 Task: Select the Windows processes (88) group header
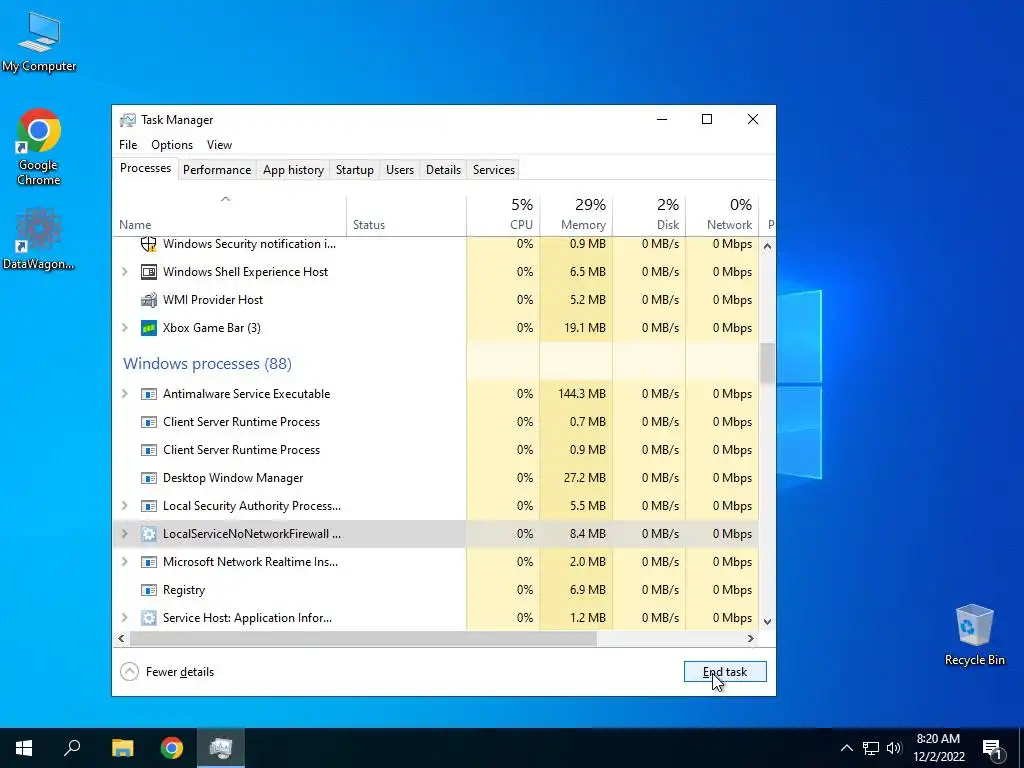[x=207, y=364]
